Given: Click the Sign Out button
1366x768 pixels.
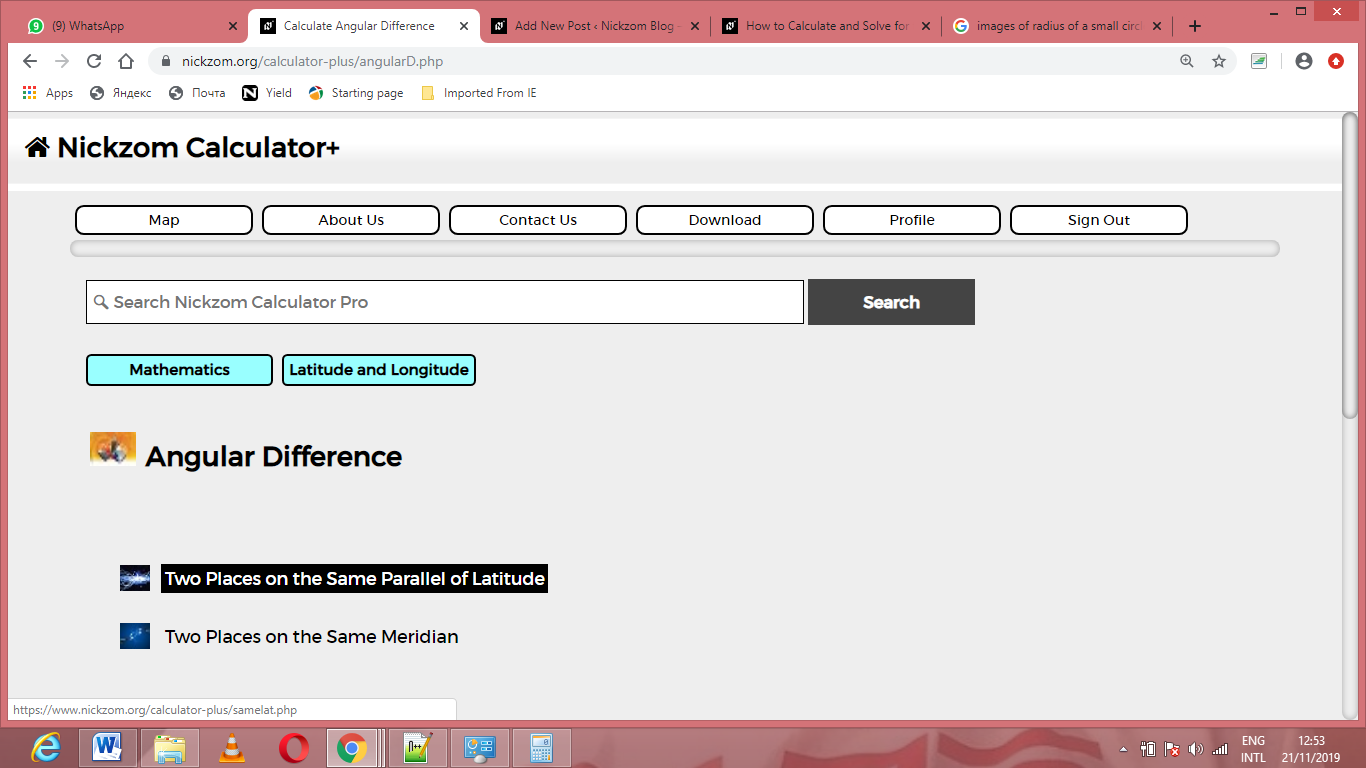Looking at the screenshot, I should pyautogui.click(x=1099, y=220).
